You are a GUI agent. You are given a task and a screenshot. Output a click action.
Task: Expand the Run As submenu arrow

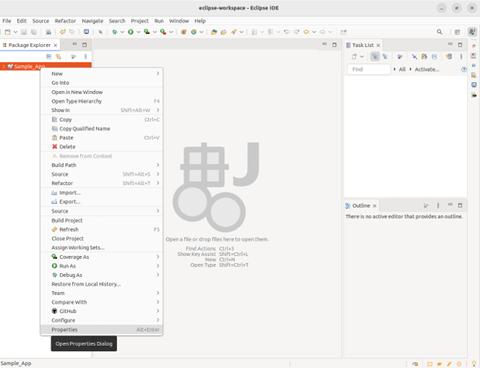[x=158, y=266]
